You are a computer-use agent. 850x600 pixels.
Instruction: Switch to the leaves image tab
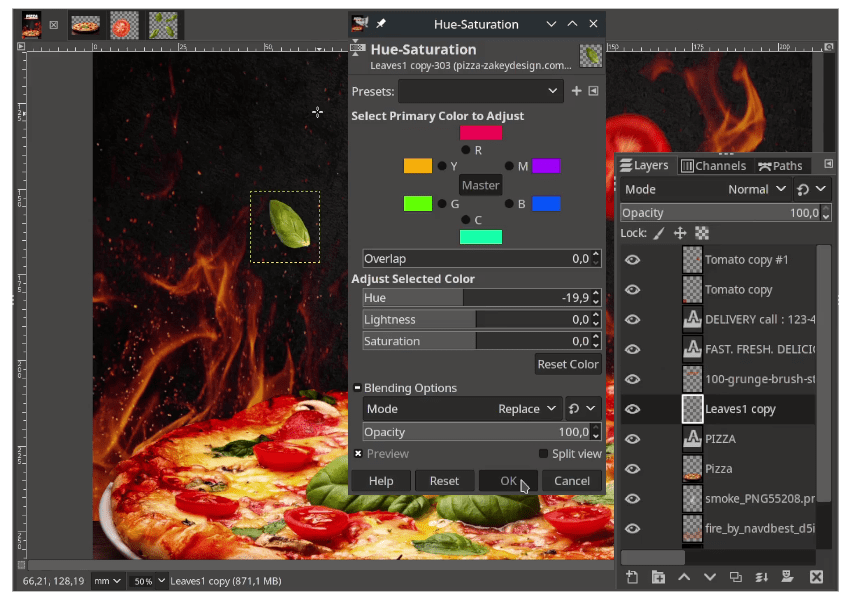coord(163,25)
